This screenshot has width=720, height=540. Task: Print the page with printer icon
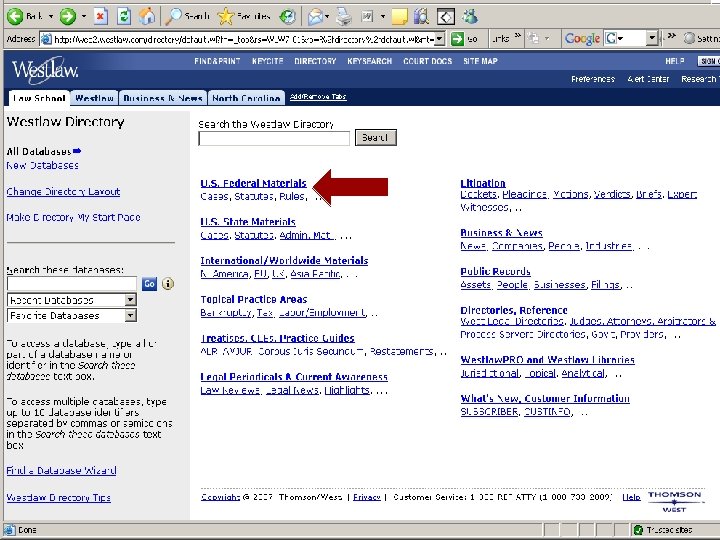[x=343, y=17]
